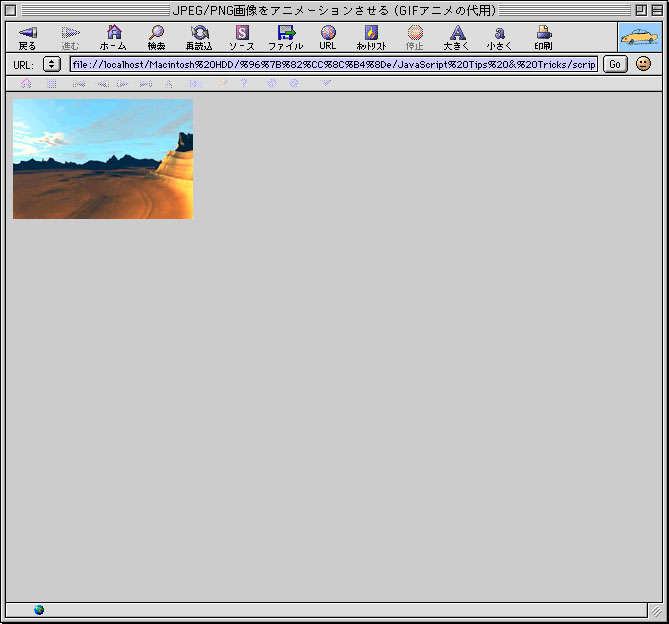The image size is (669, 624).
Task: Click the dimmed home icon in links toolbar
Action: [26, 83]
